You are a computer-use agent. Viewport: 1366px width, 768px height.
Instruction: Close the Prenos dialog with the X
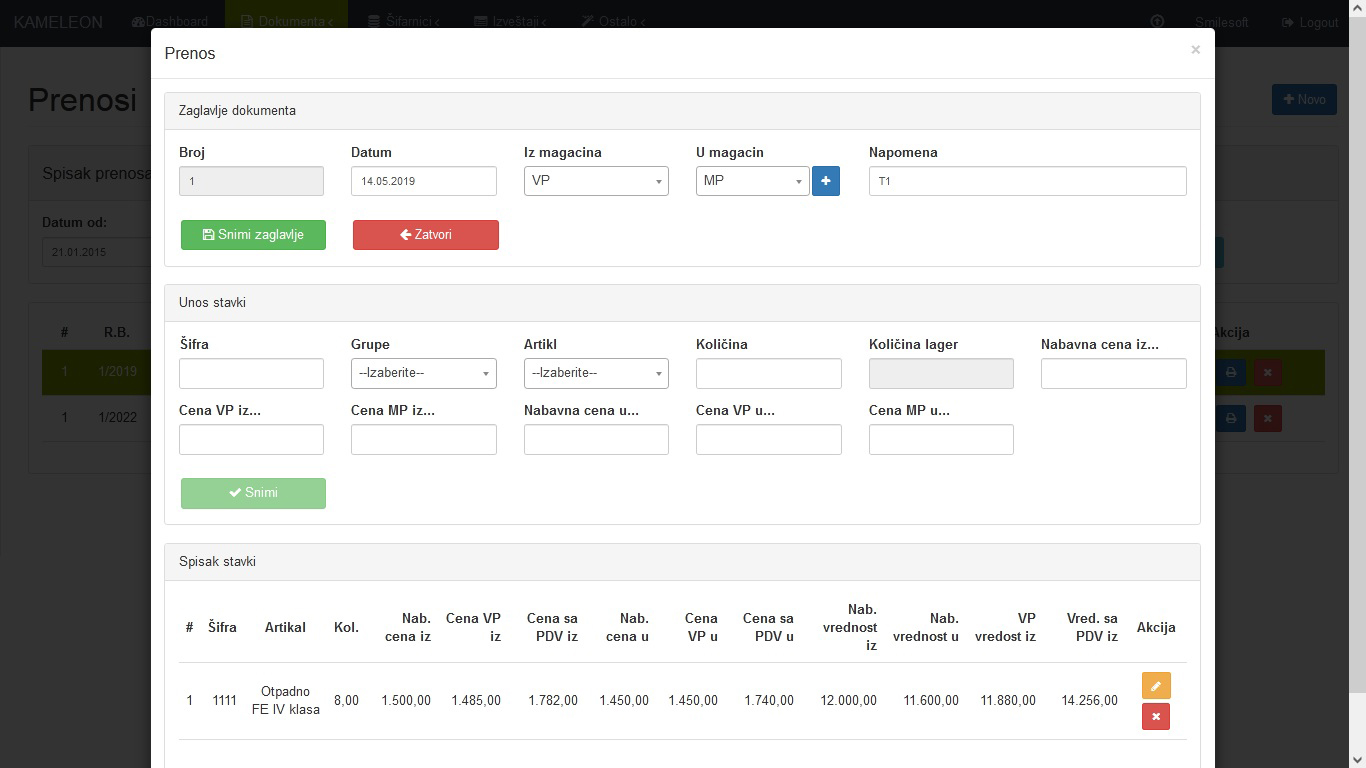1195,50
